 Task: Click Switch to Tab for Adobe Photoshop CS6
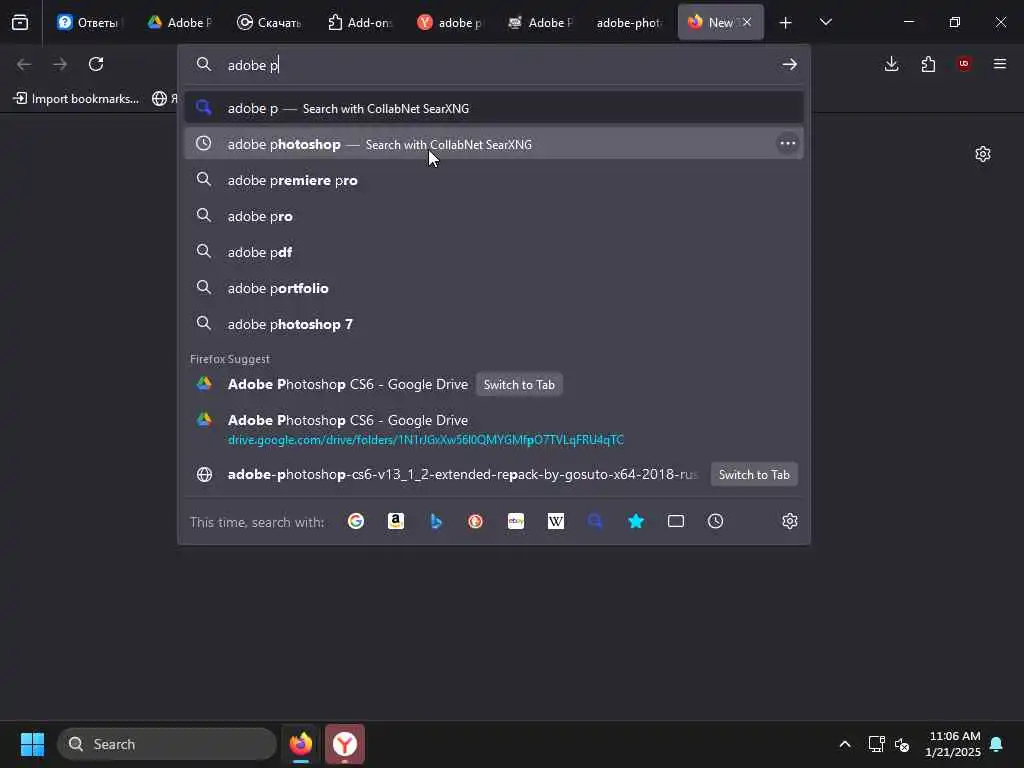click(x=519, y=385)
